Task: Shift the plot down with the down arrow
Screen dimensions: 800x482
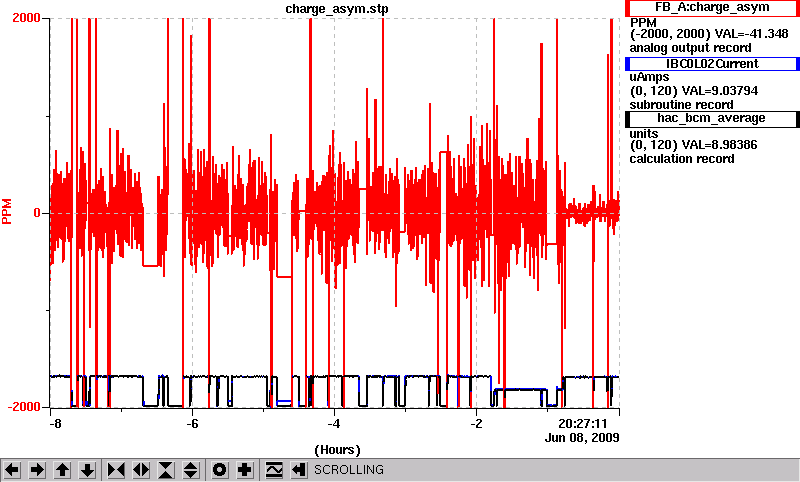Action: click(x=88, y=470)
